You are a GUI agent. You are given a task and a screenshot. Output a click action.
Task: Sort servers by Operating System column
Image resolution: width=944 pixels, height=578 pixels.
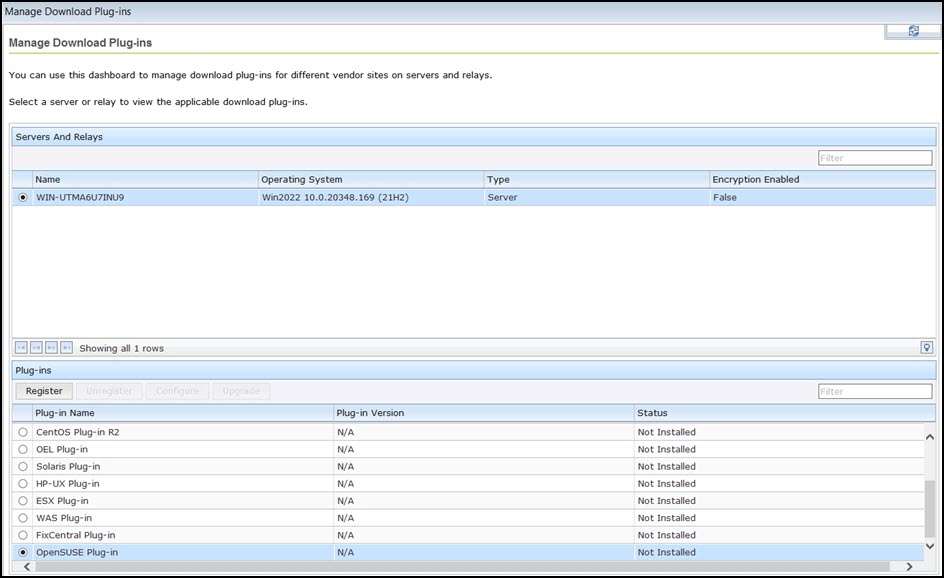pyautogui.click(x=301, y=180)
